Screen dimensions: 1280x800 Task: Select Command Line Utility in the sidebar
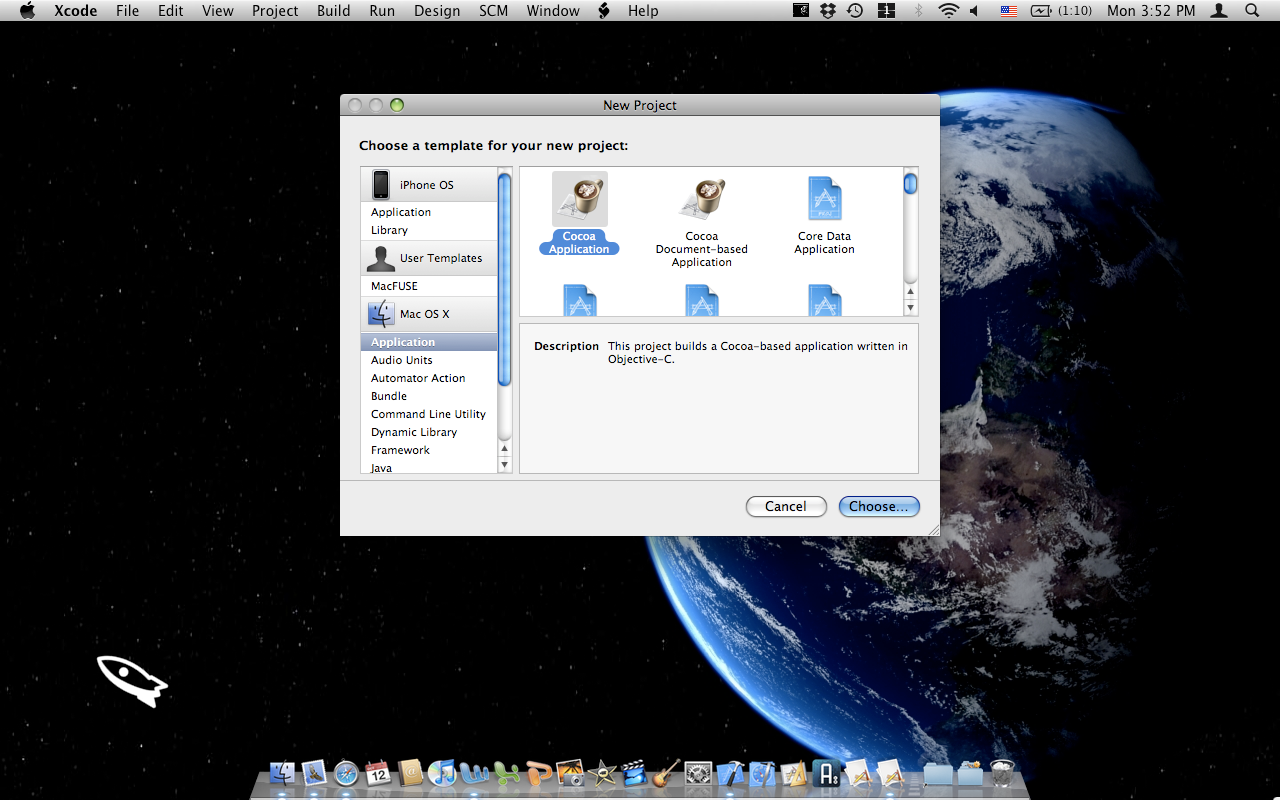[x=428, y=414]
